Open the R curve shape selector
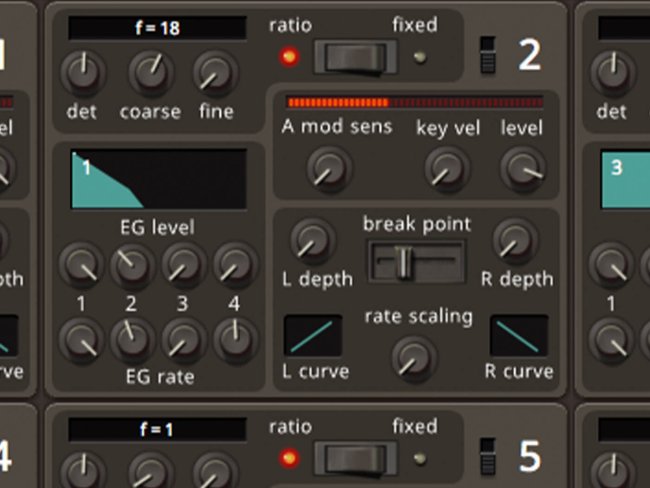Viewport: 650px width, 488px height. tap(518, 336)
